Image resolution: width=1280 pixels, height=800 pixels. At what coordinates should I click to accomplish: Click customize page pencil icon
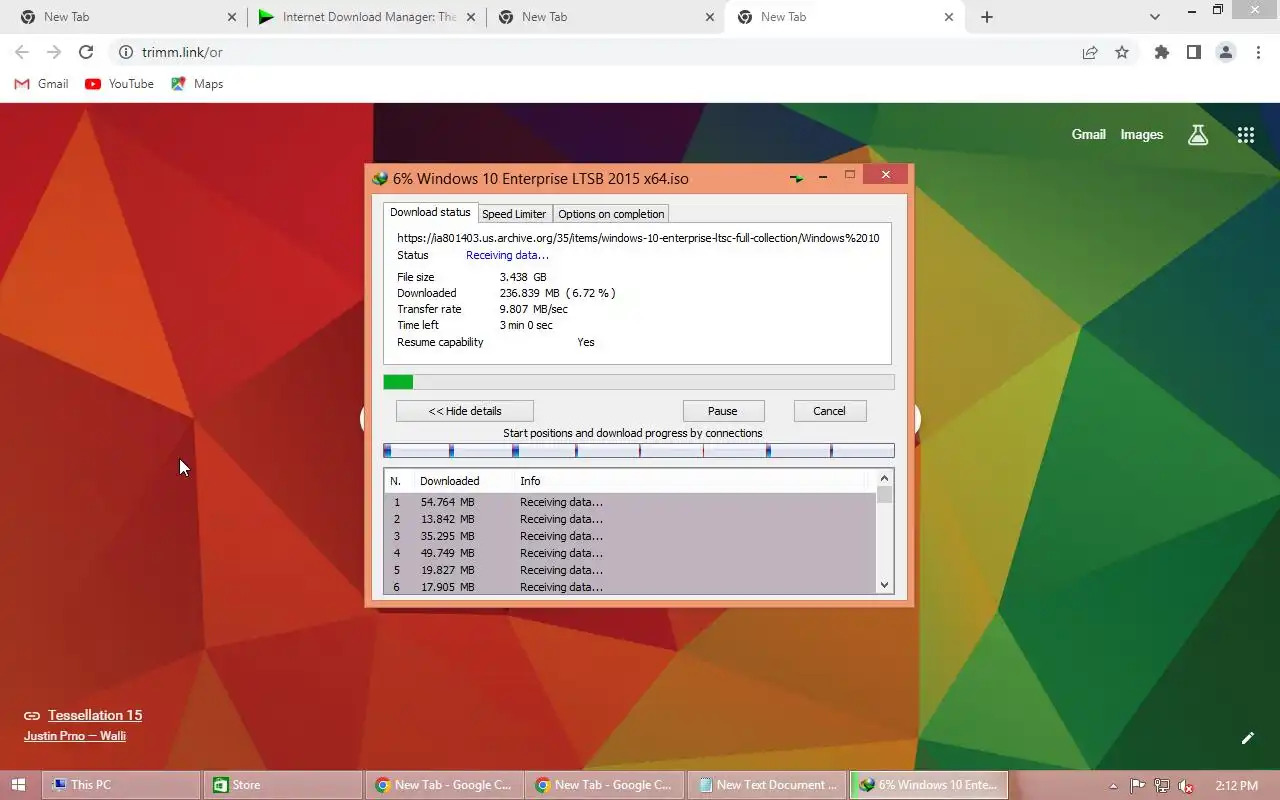(x=1247, y=738)
